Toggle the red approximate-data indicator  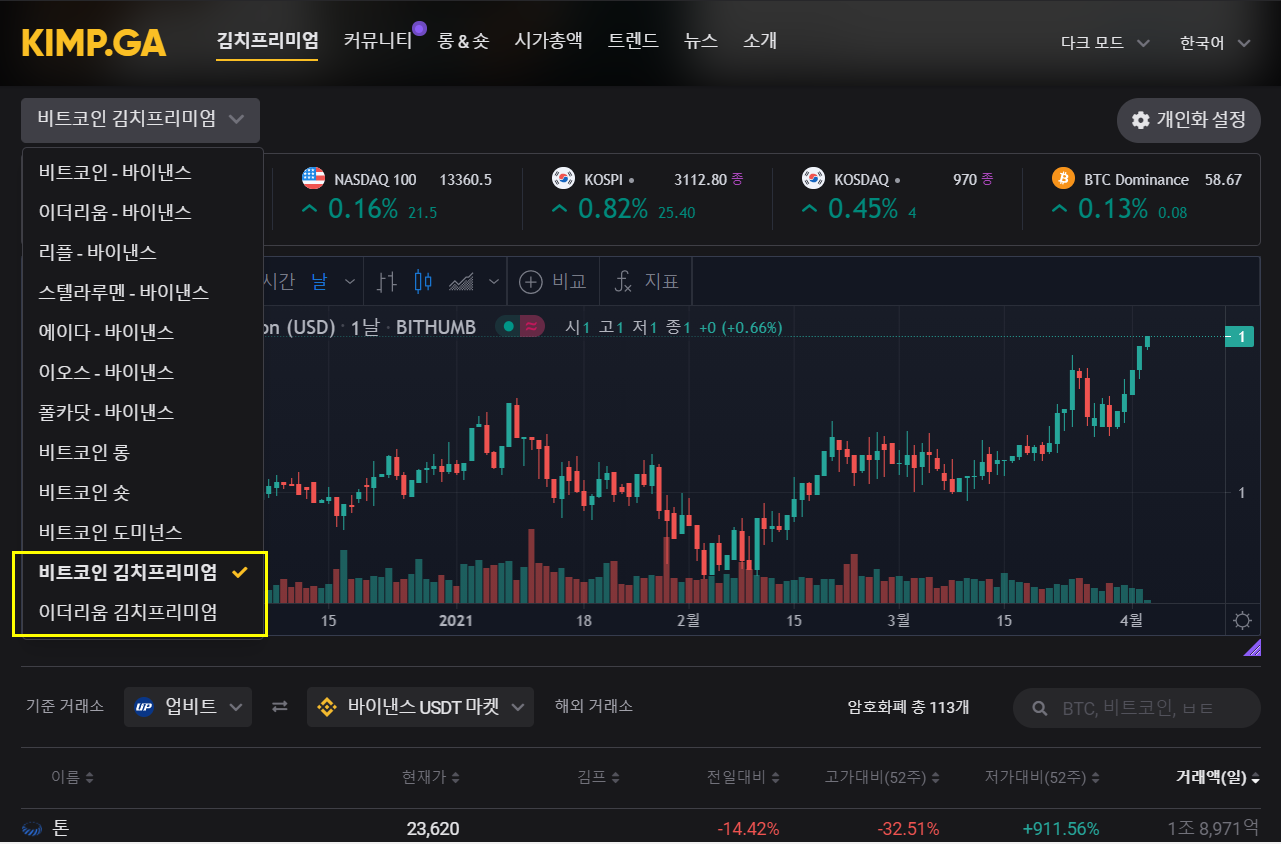(x=533, y=327)
